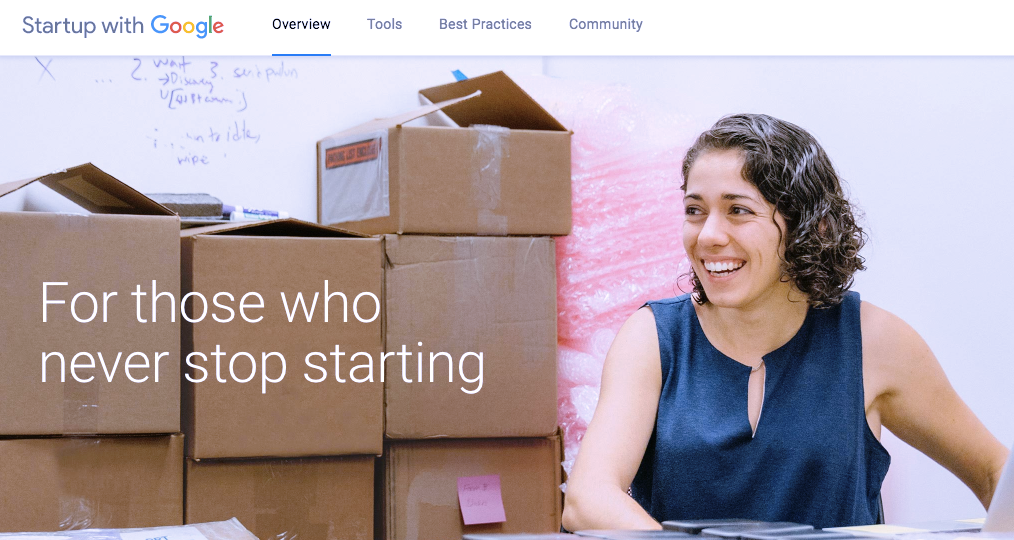Click the Google logo wordmark

(188, 27)
